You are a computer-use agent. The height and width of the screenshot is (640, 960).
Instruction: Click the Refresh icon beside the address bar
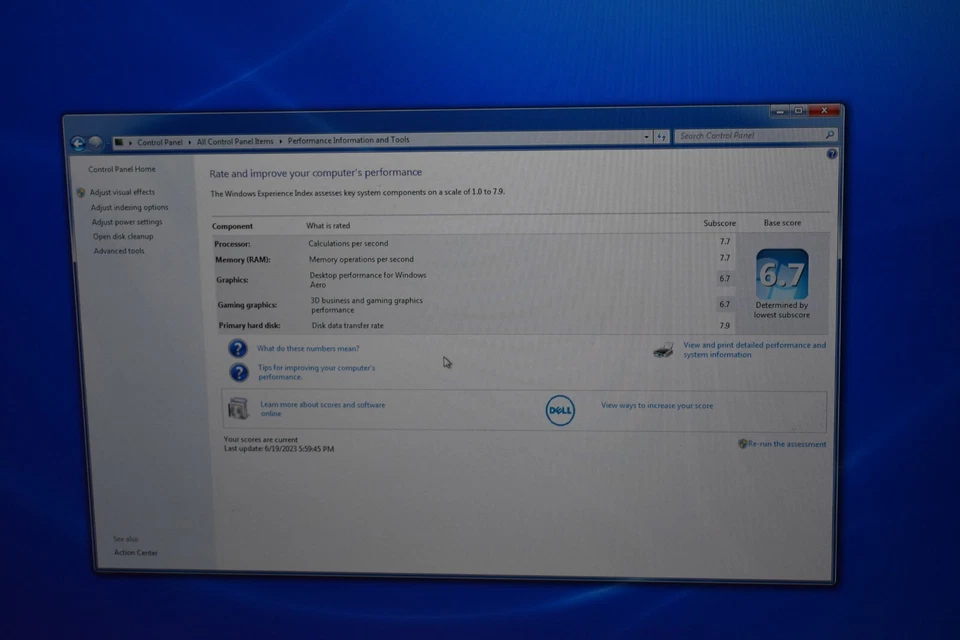coord(661,136)
